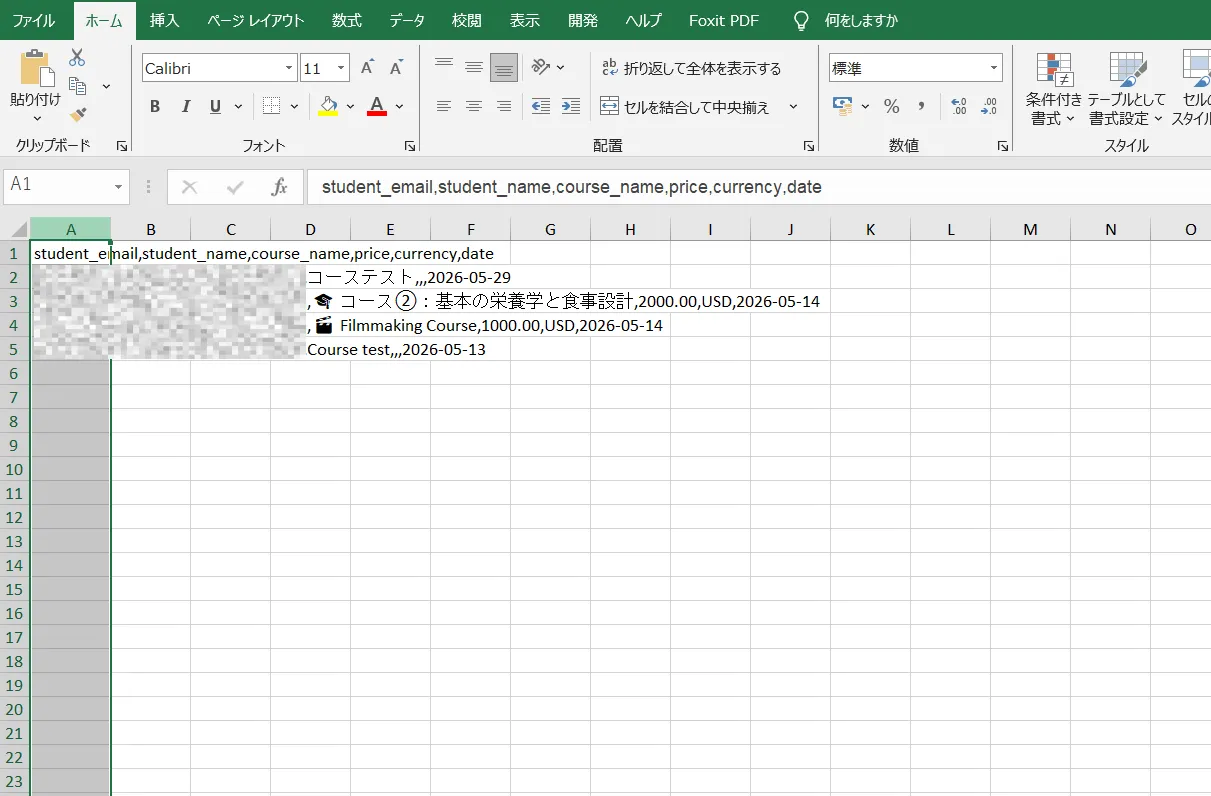This screenshot has height=796, width=1211.
Task: Open the borders dropdown arrow
Action: click(x=294, y=107)
